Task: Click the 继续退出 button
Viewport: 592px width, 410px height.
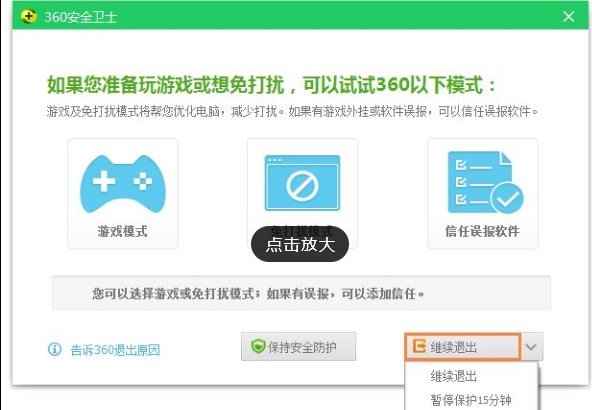Action: [463, 346]
